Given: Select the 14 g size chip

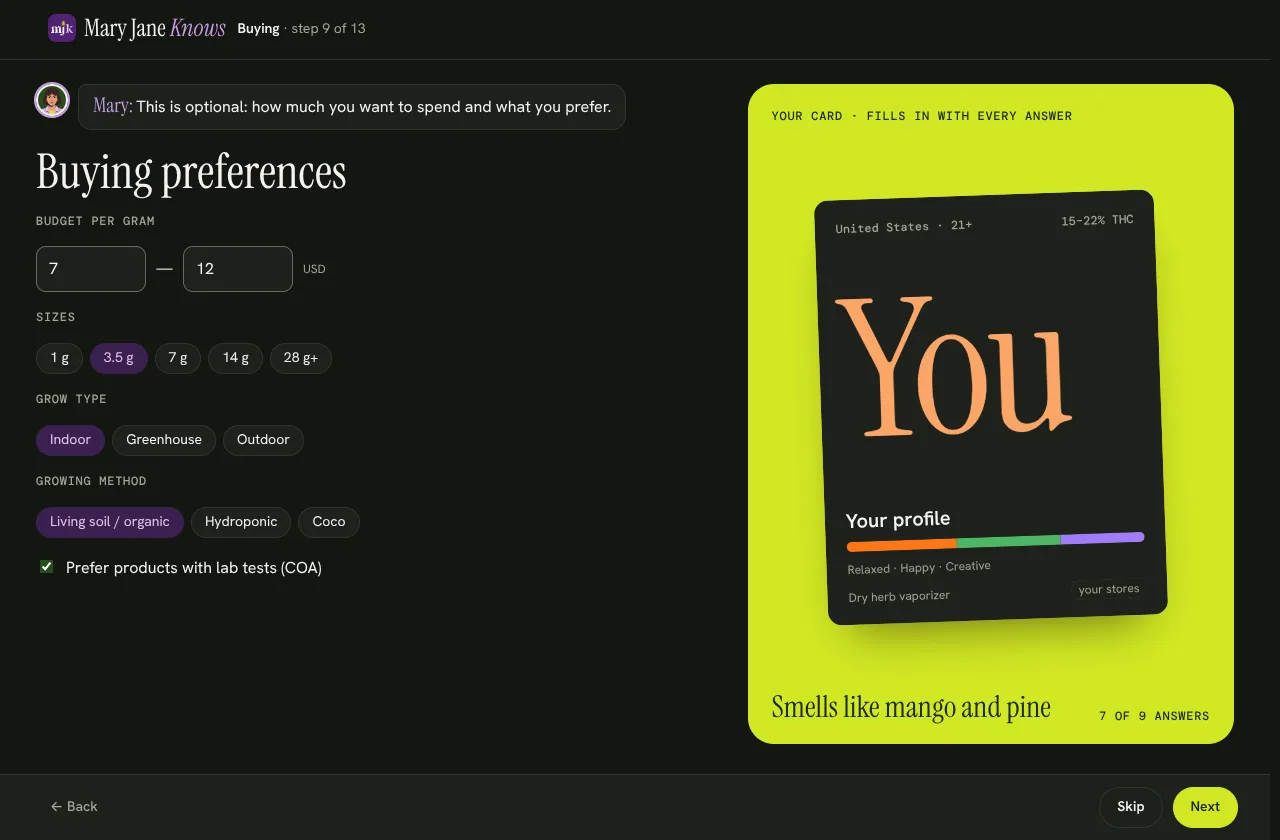Looking at the screenshot, I should tap(236, 358).
